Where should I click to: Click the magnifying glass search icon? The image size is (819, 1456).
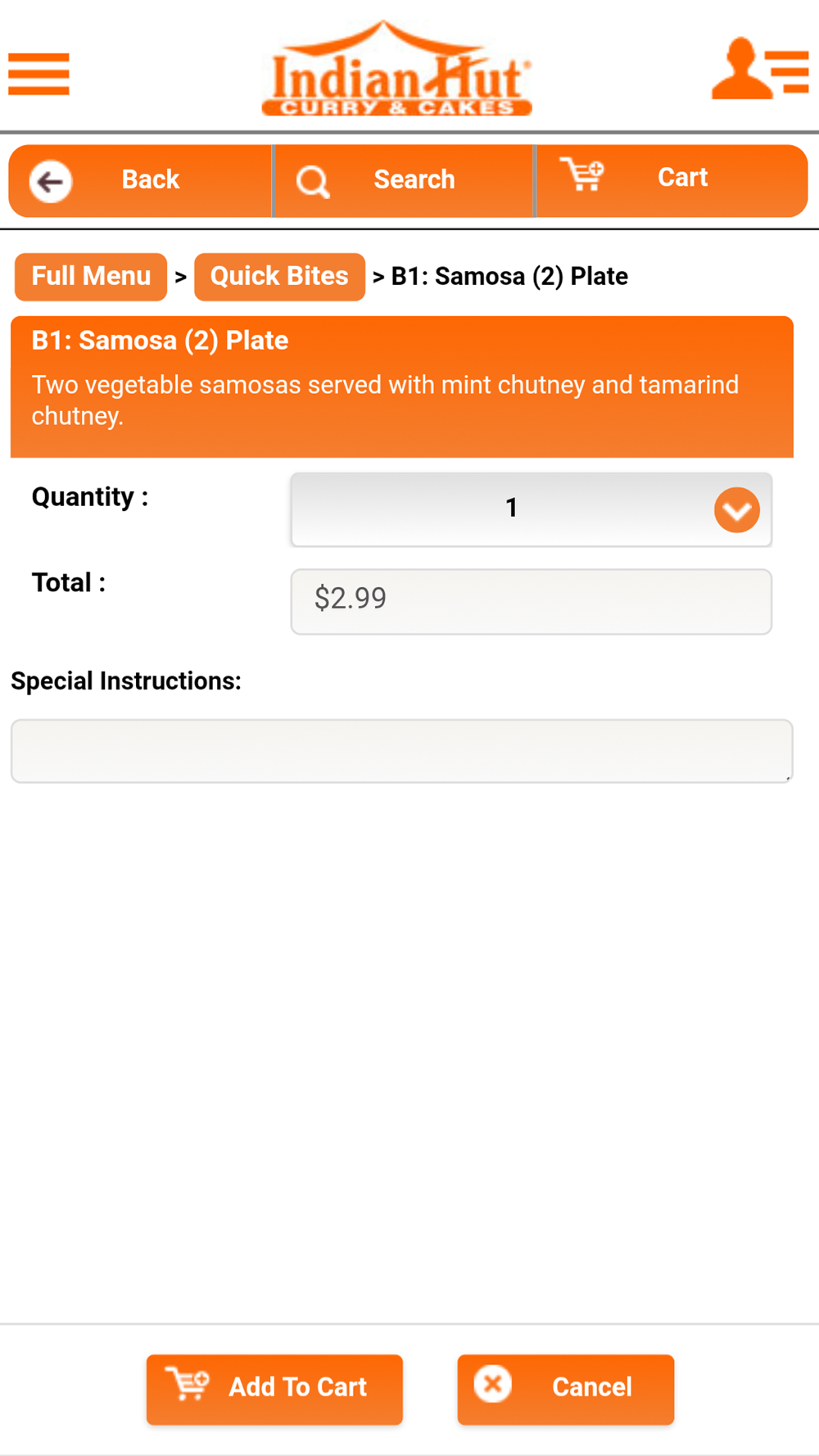pos(313,181)
